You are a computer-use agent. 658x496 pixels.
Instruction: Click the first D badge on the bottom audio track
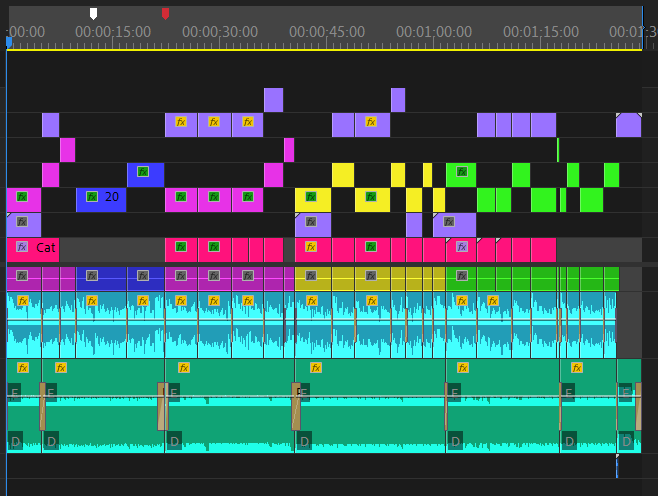[15, 441]
